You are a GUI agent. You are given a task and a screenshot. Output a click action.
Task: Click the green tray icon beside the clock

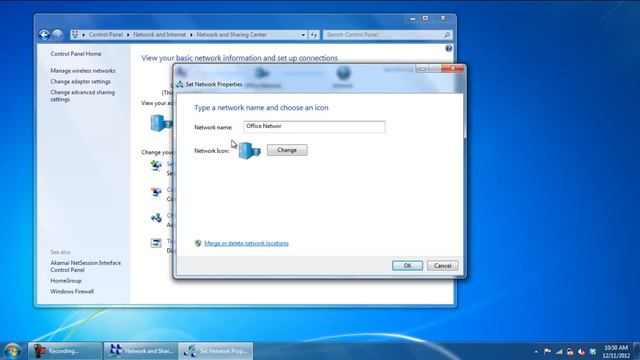pyautogui.click(x=593, y=351)
